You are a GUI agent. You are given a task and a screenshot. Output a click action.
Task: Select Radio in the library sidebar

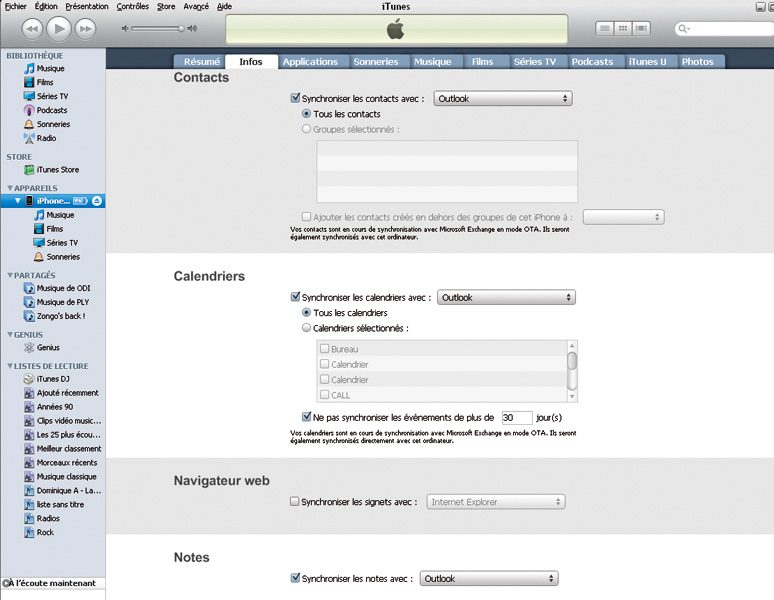tap(46, 138)
